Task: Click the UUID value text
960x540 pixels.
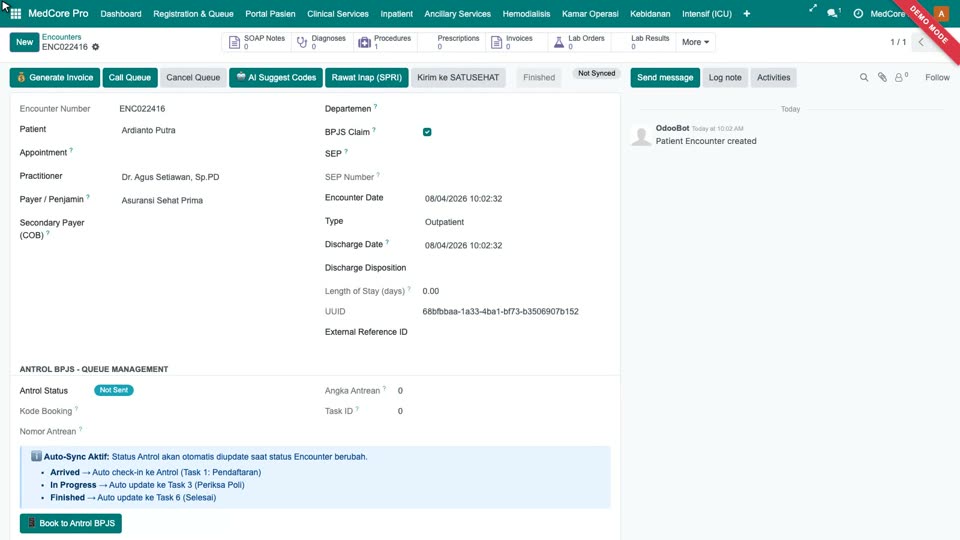Action: tap(500, 311)
